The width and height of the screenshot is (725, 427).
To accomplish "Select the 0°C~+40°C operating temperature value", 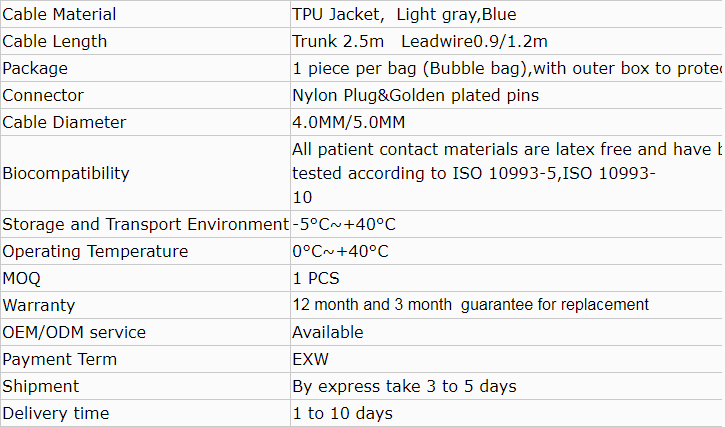I will (340, 251).
